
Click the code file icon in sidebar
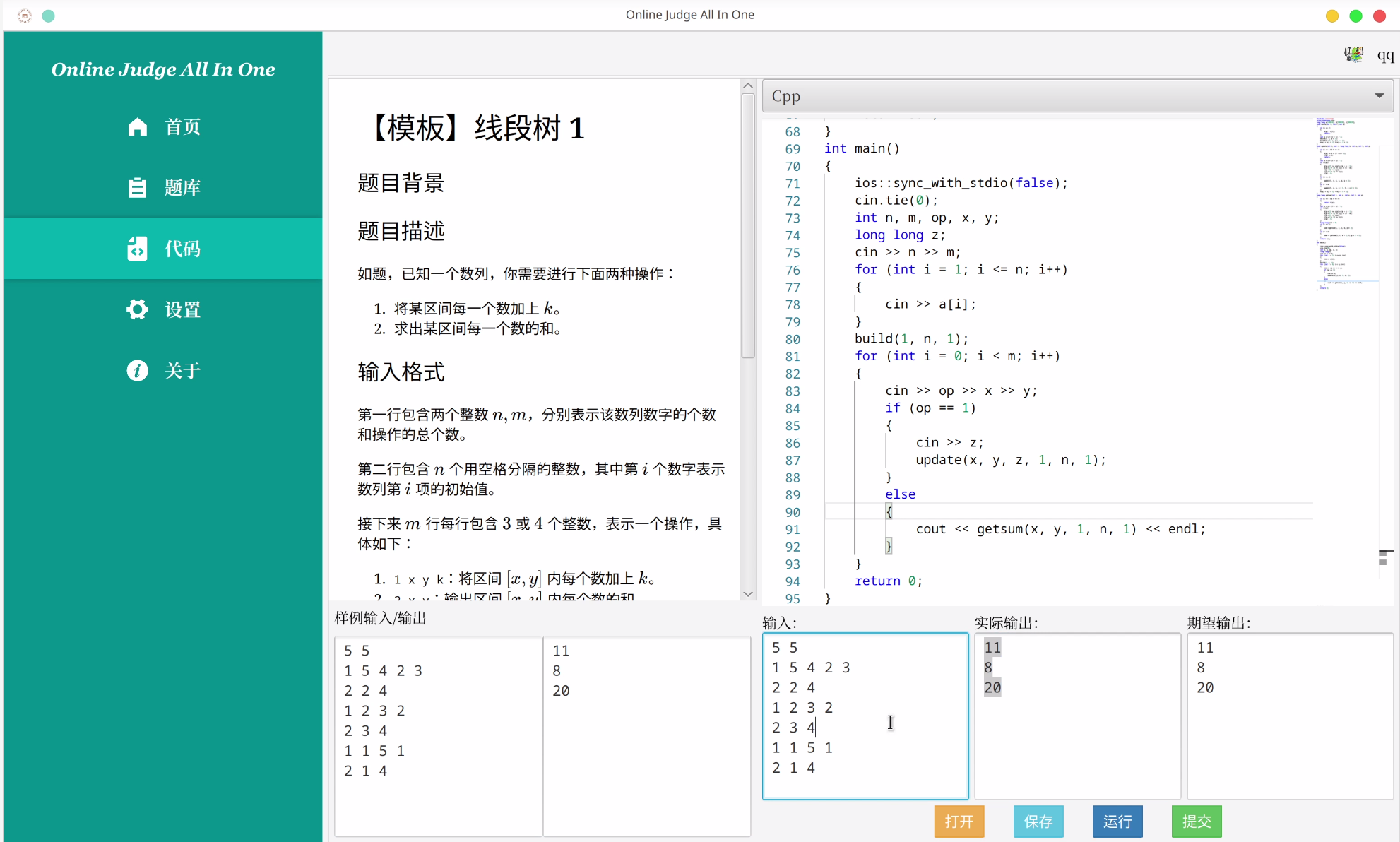[x=137, y=249]
